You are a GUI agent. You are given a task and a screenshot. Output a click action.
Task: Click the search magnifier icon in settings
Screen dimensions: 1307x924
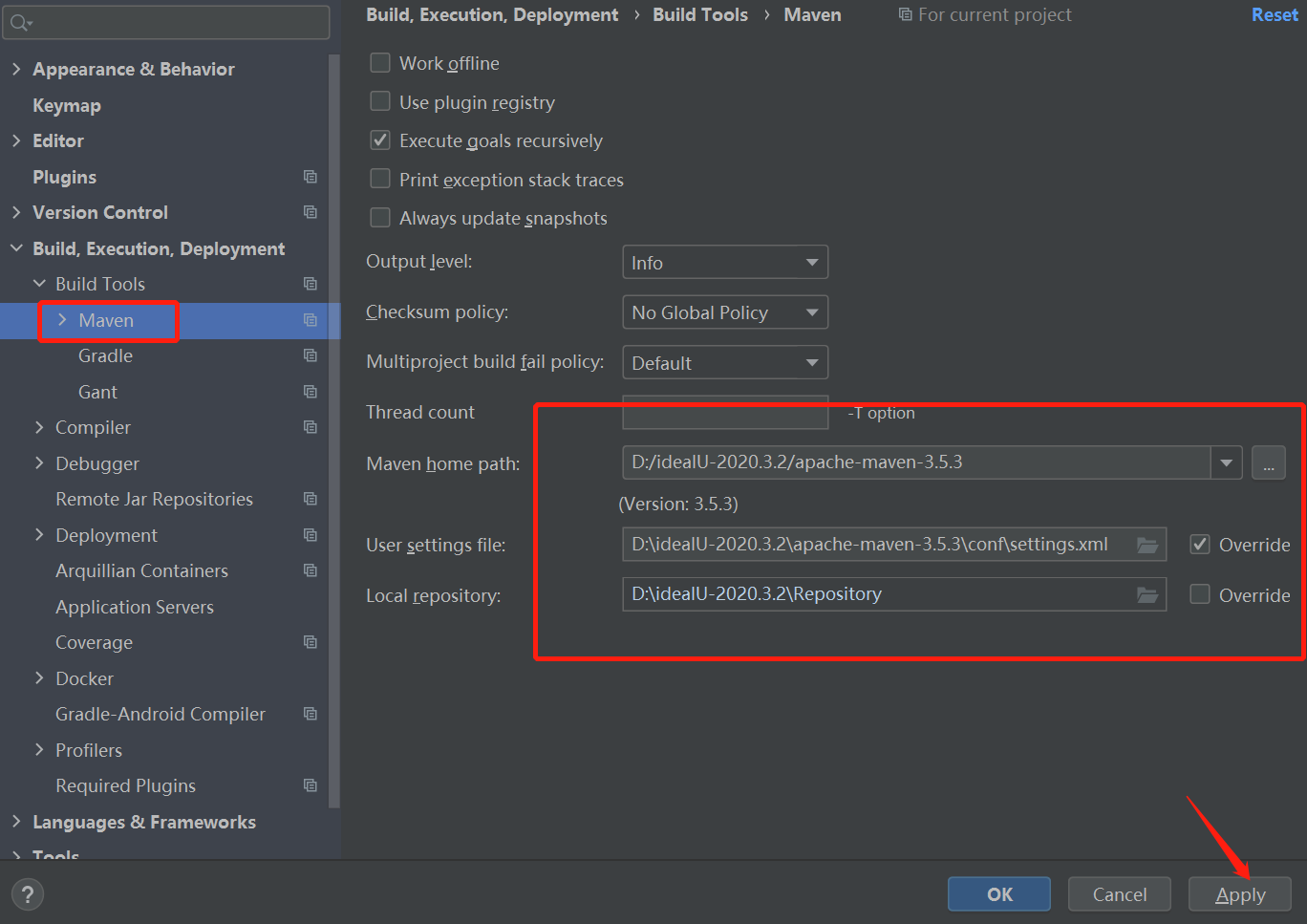click(x=21, y=22)
